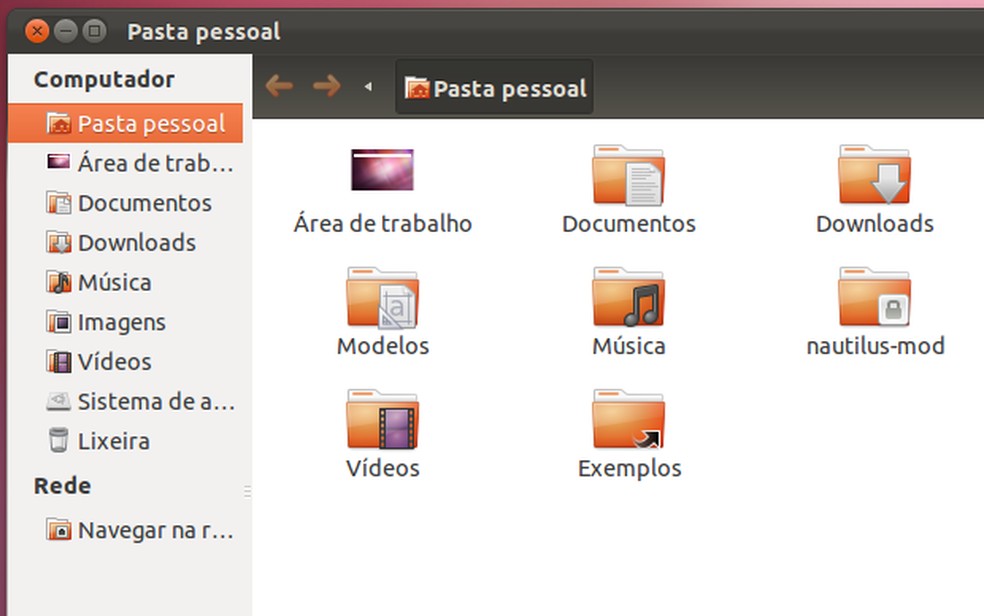Maximize the Pasta pessoal window

pyautogui.click(x=95, y=31)
